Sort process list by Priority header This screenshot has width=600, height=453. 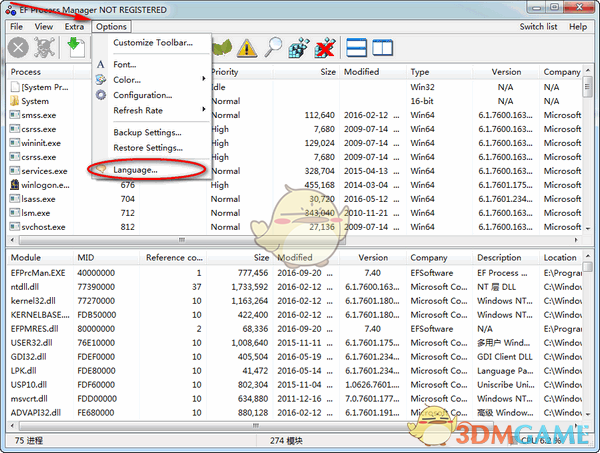(x=241, y=72)
